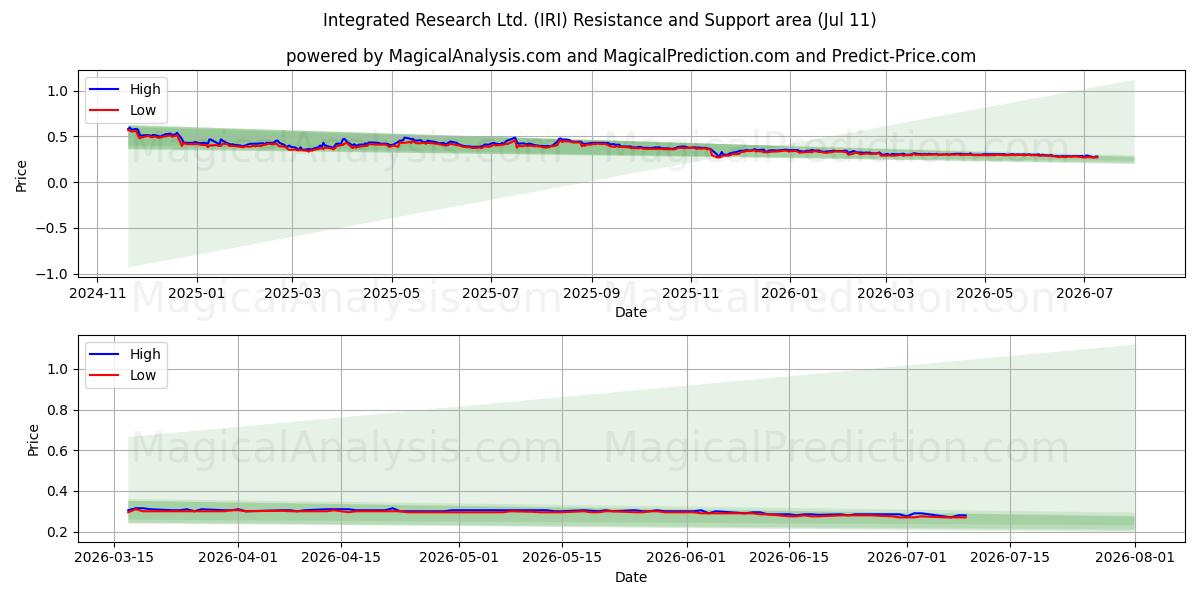This screenshot has height=600, width=1200.
Task: Click the '2026-07-15' tick label in bottom chart
Action: [1010, 559]
